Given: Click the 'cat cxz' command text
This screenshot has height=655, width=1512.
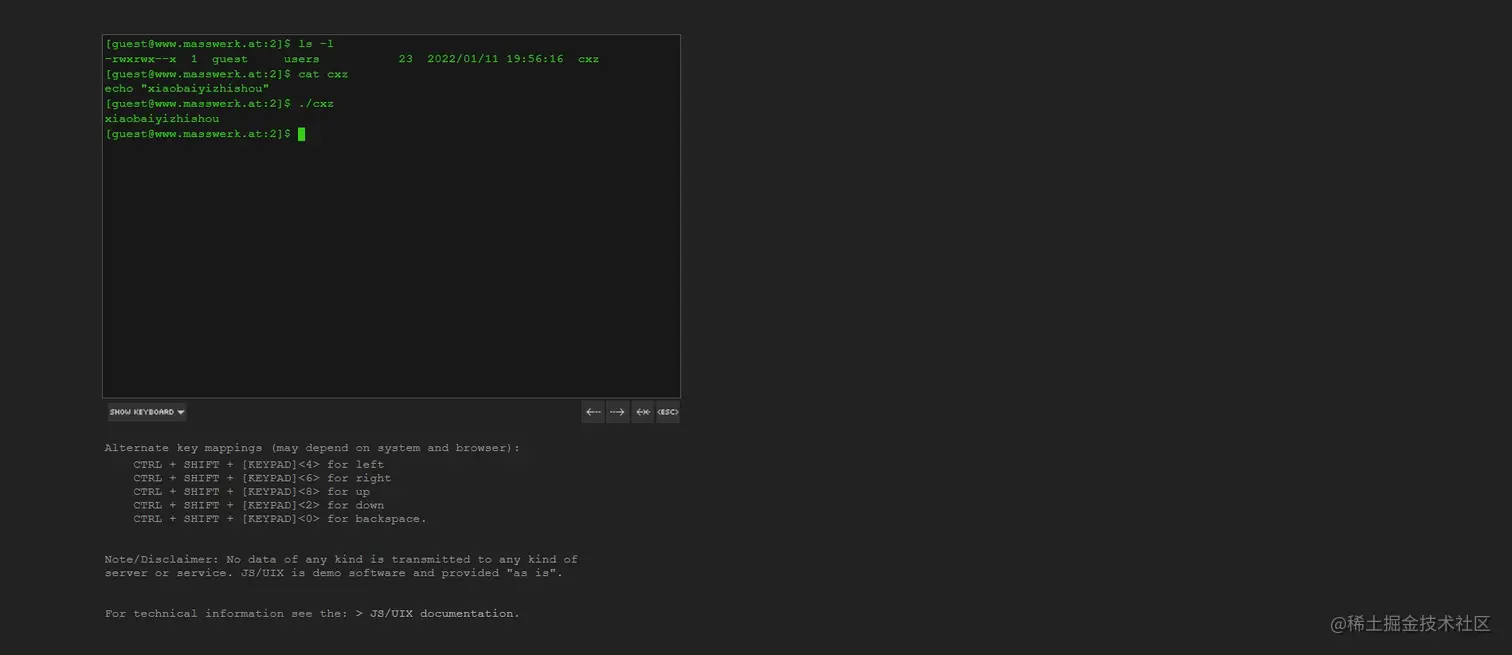Looking at the screenshot, I should pos(323,74).
